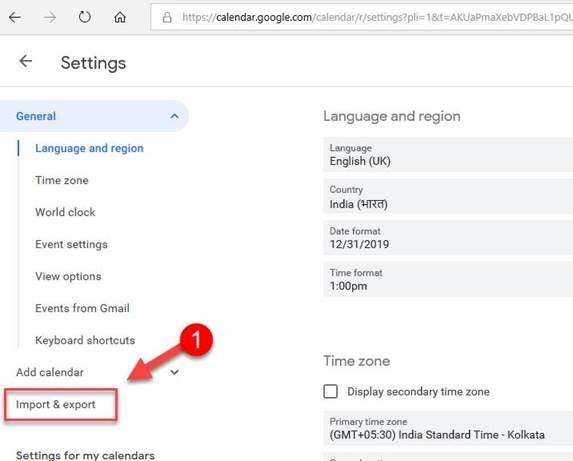Click the Add calendar label
Viewport: 573px width, 461px height.
tap(50, 372)
